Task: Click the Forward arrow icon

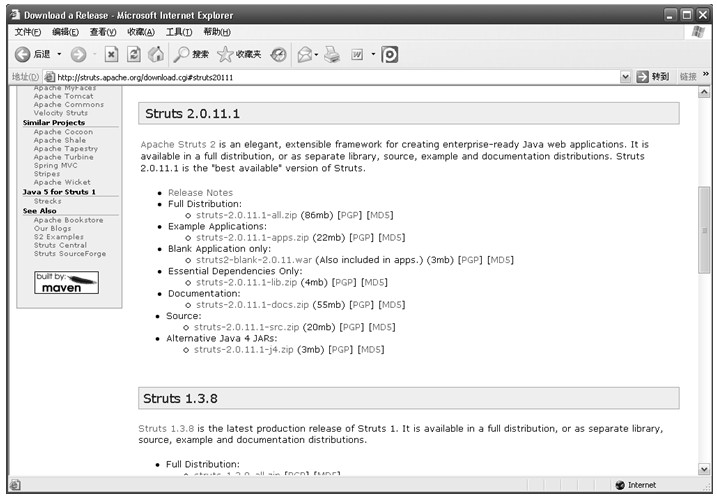Action: tap(78, 54)
